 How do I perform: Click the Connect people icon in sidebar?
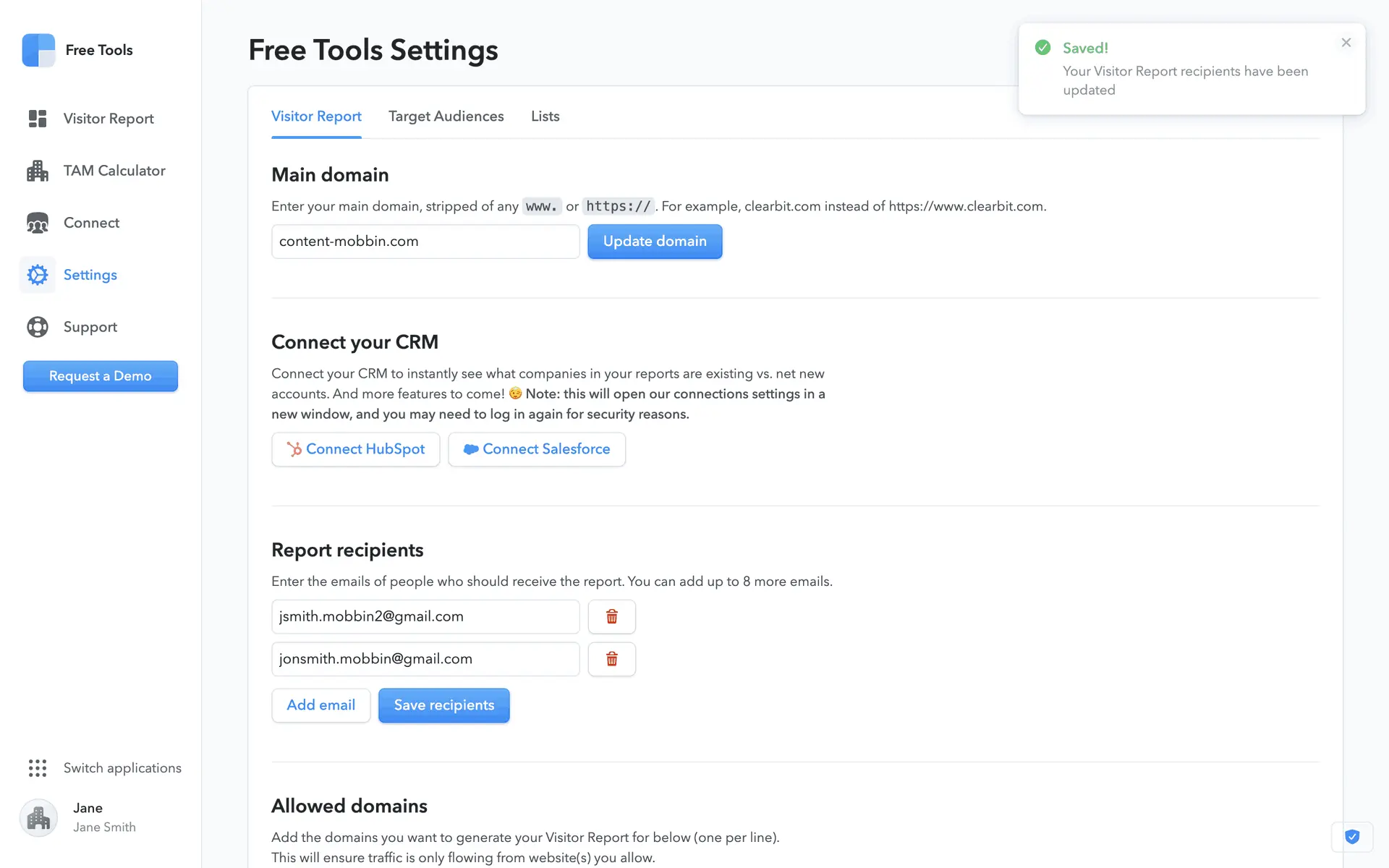38,223
